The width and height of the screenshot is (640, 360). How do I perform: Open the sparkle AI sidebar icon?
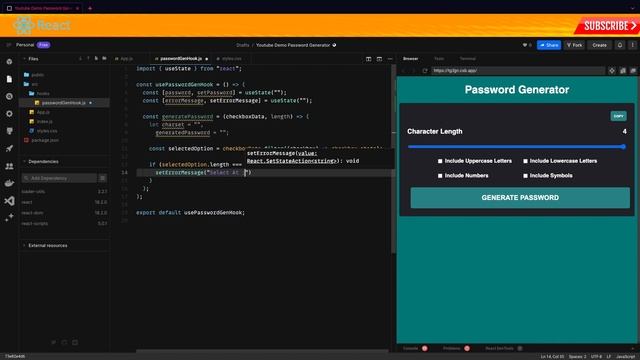[9, 218]
